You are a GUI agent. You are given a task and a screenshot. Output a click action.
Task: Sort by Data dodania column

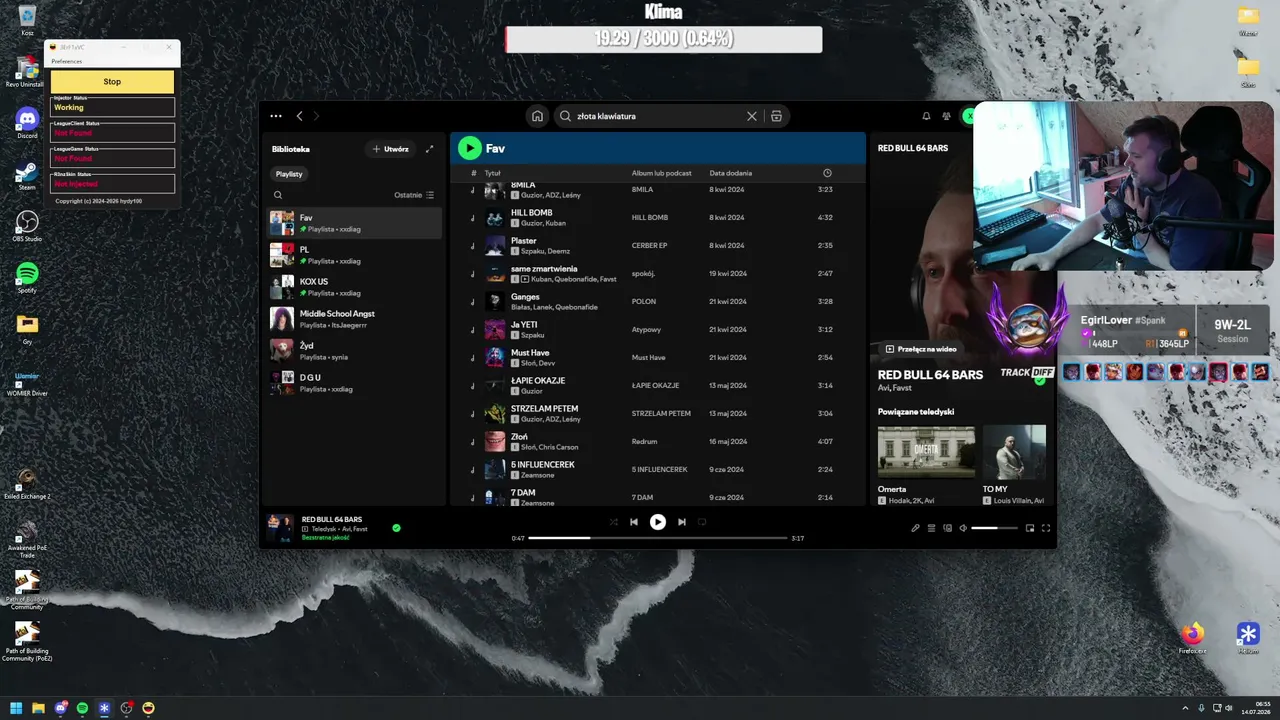(x=731, y=173)
